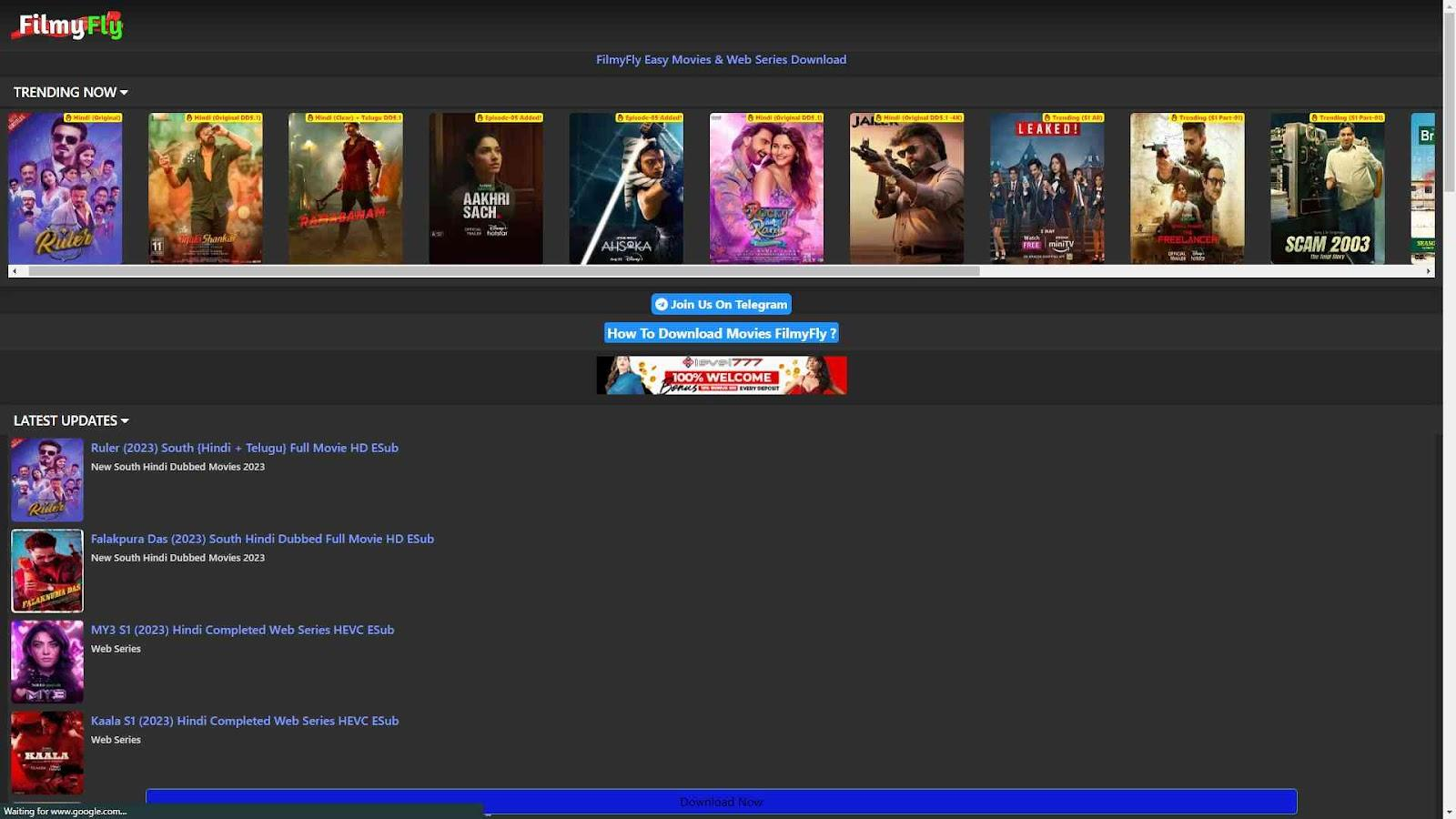The height and width of the screenshot is (819, 1456).
Task: Open The Freelancer trending poster
Action: coord(1188,188)
